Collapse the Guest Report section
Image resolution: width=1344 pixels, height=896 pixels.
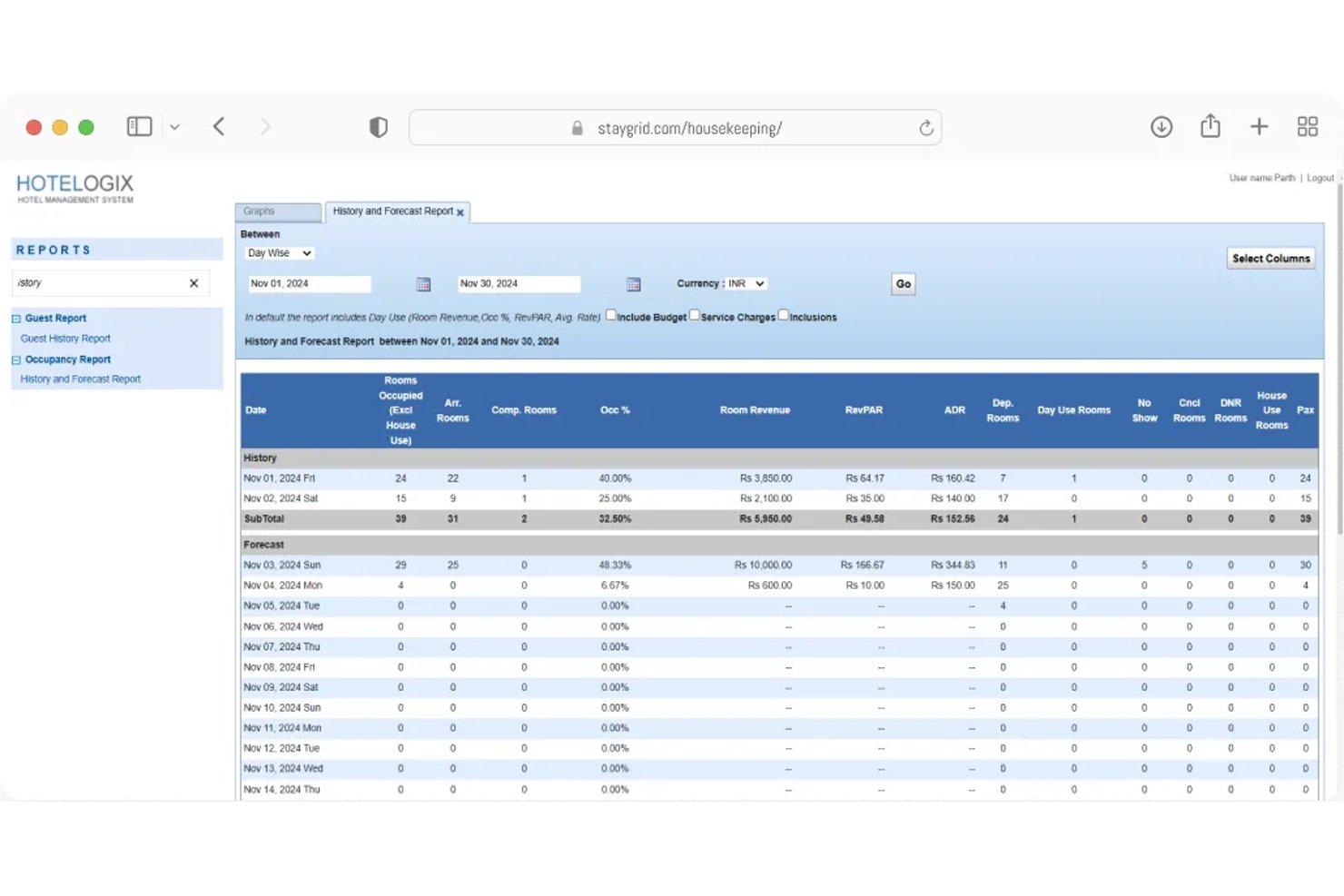[16, 319]
